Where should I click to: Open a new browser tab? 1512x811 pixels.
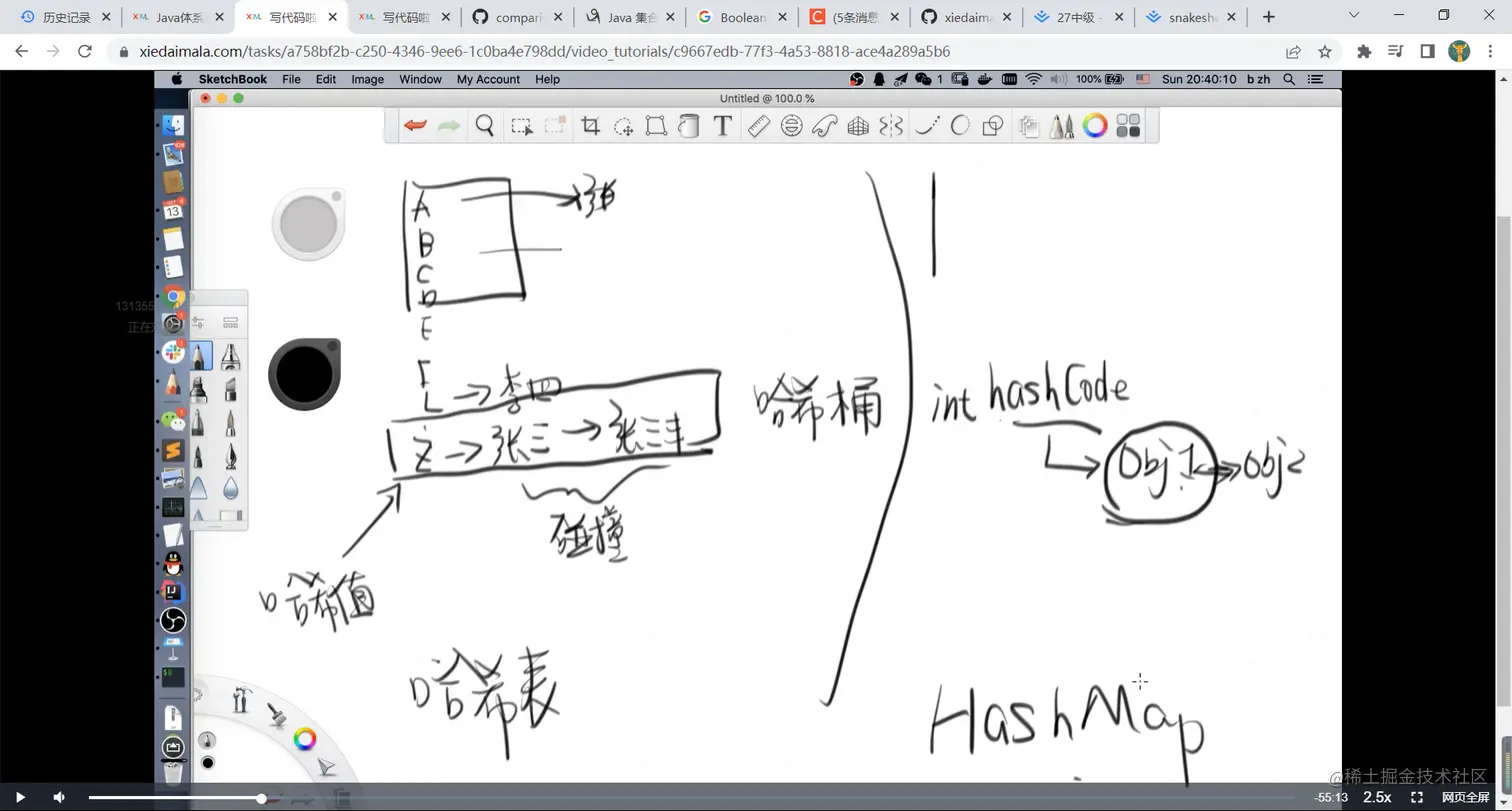1269,17
